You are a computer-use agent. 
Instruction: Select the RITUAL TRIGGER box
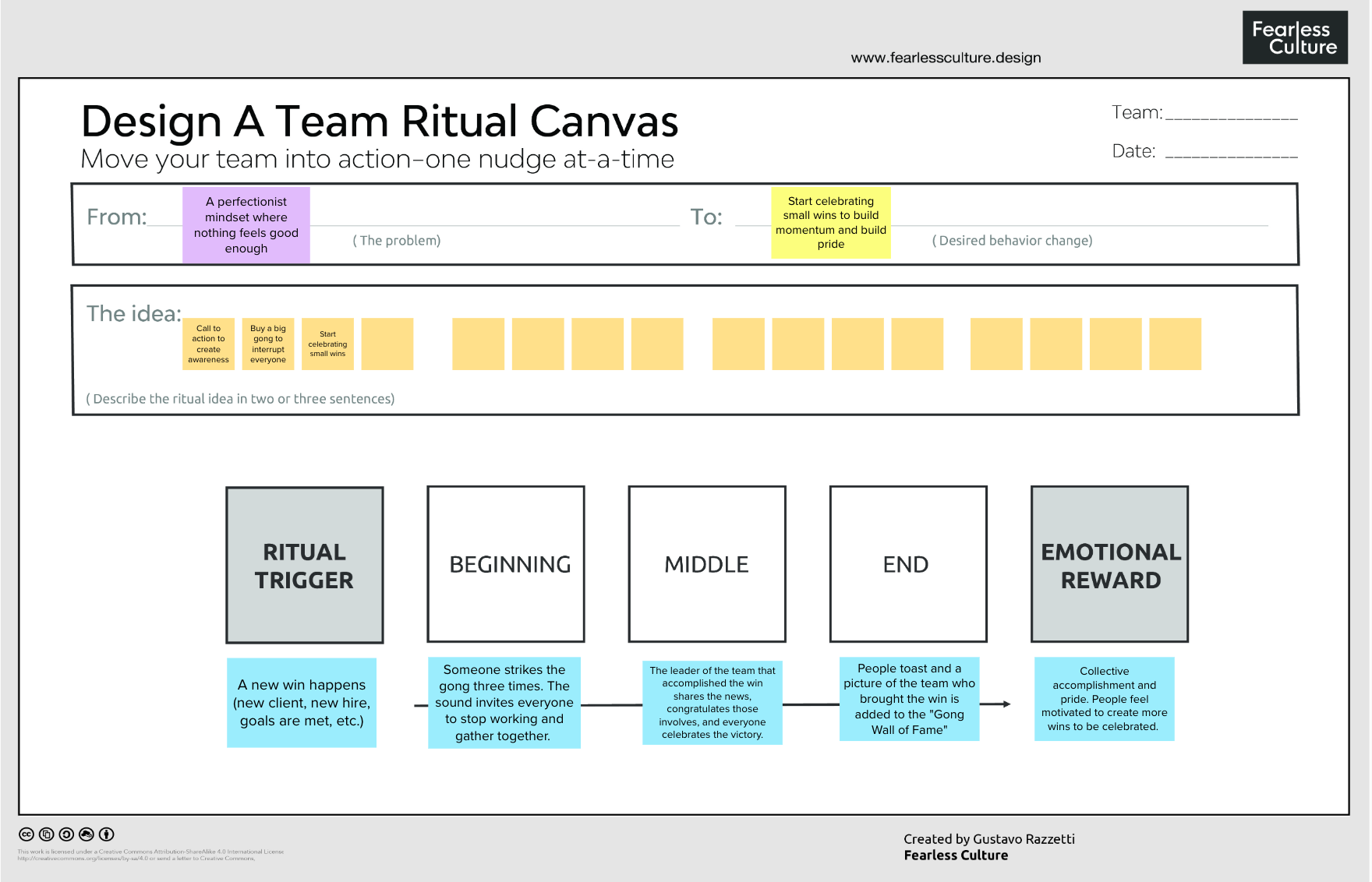coord(305,565)
